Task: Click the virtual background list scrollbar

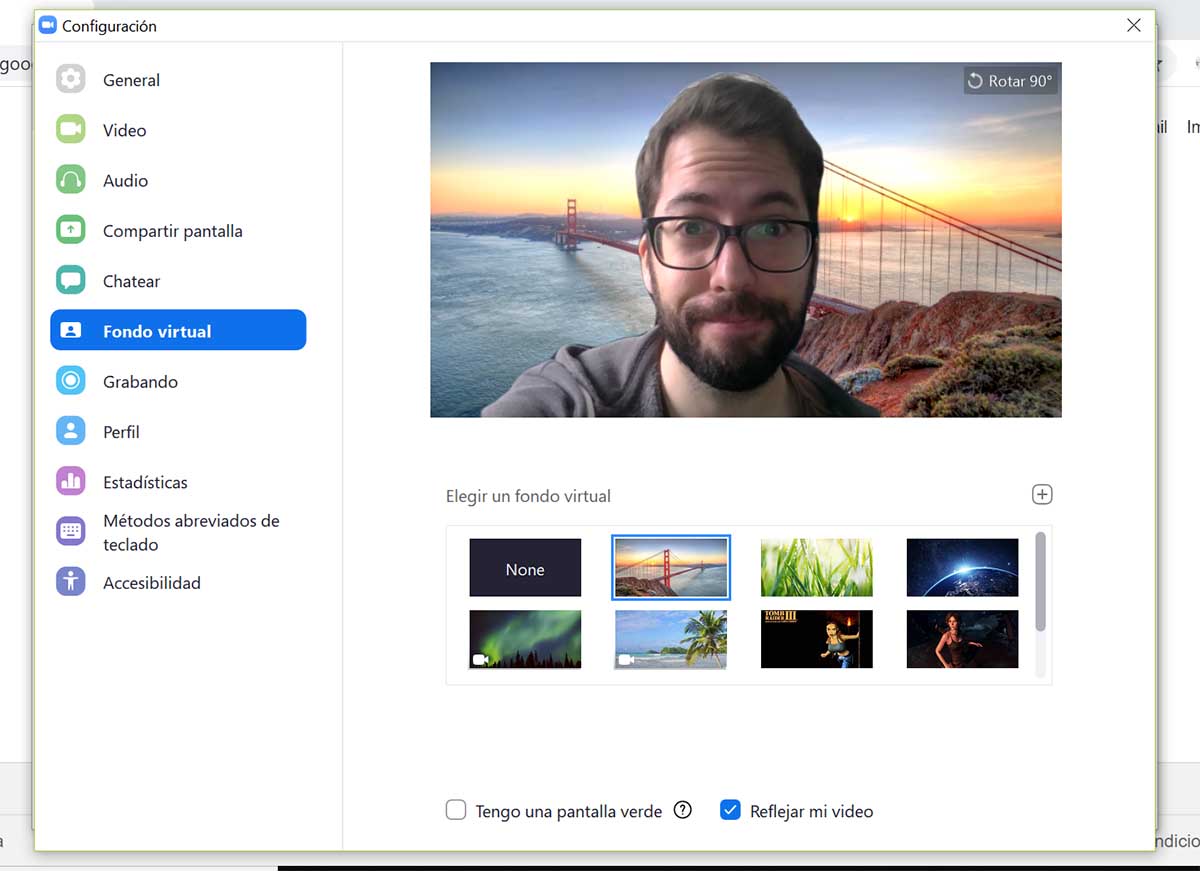Action: click(x=1040, y=582)
